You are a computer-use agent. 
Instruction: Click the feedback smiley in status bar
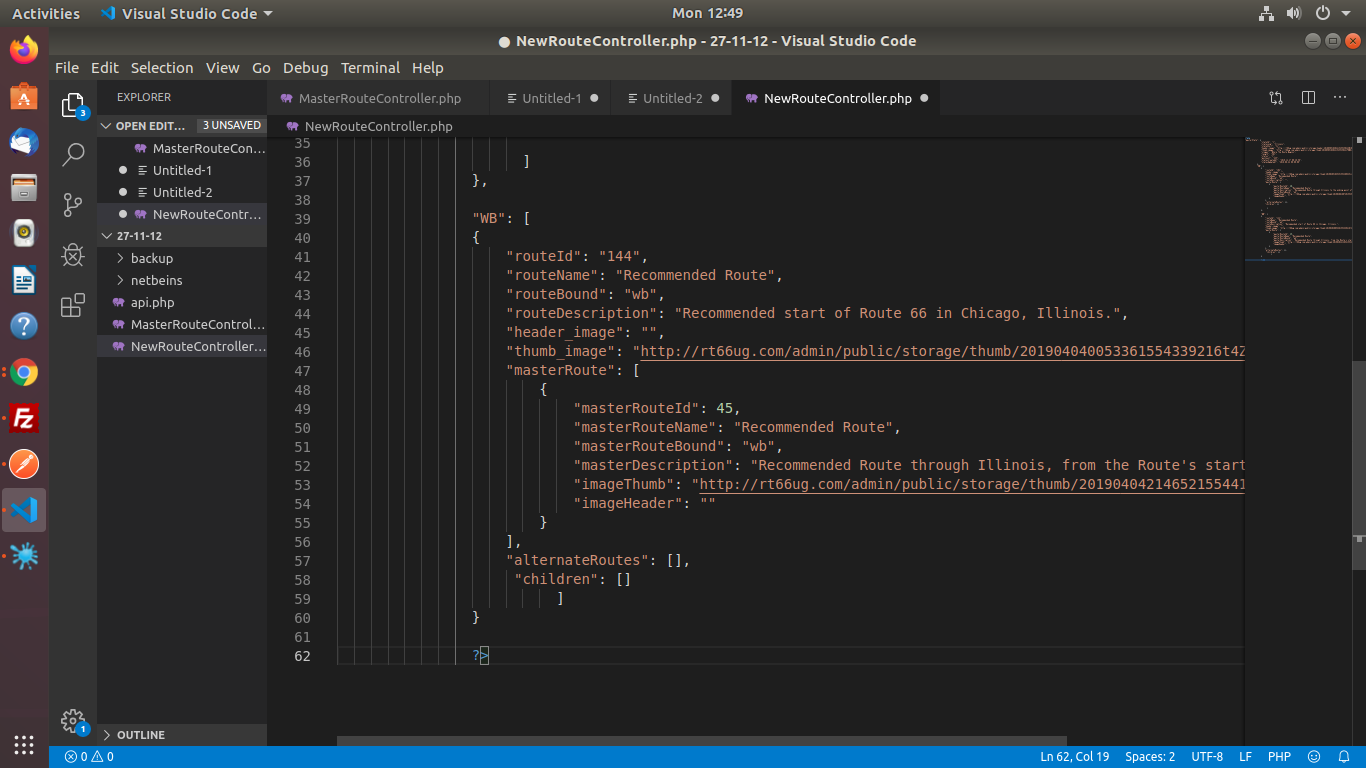1314,757
